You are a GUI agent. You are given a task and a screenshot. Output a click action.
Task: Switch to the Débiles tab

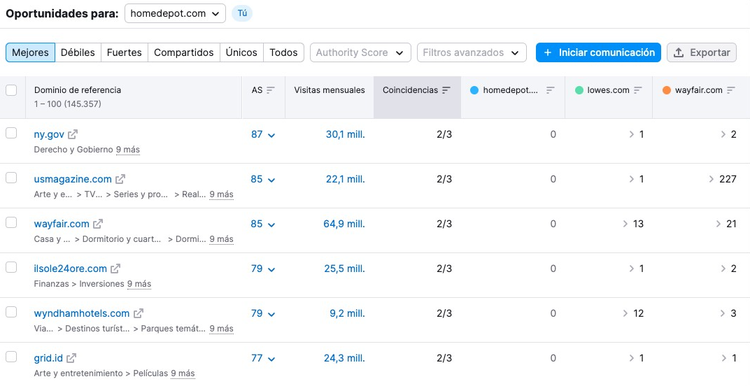[x=78, y=53]
